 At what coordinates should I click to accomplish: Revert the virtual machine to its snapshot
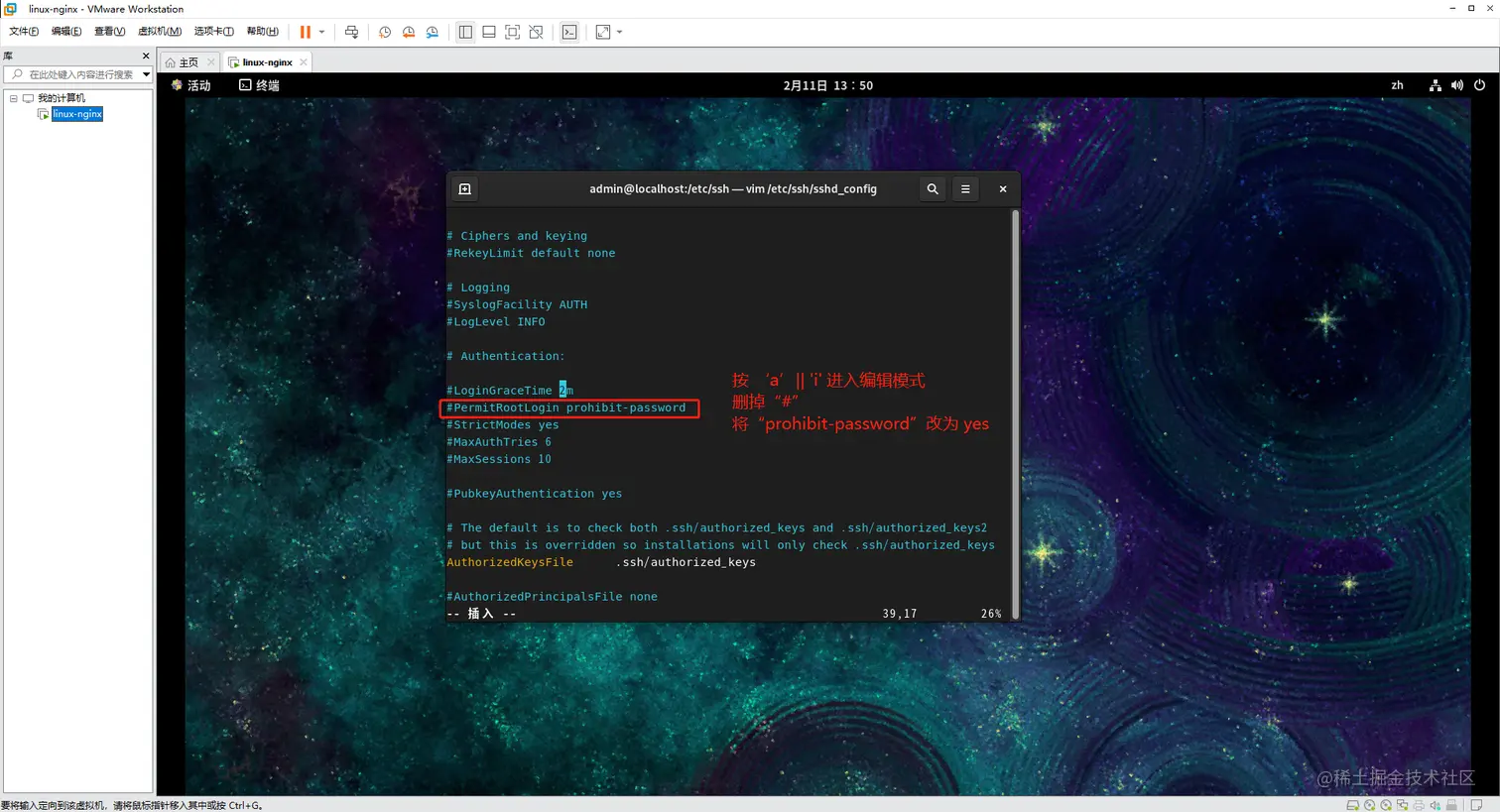[x=409, y=32]
